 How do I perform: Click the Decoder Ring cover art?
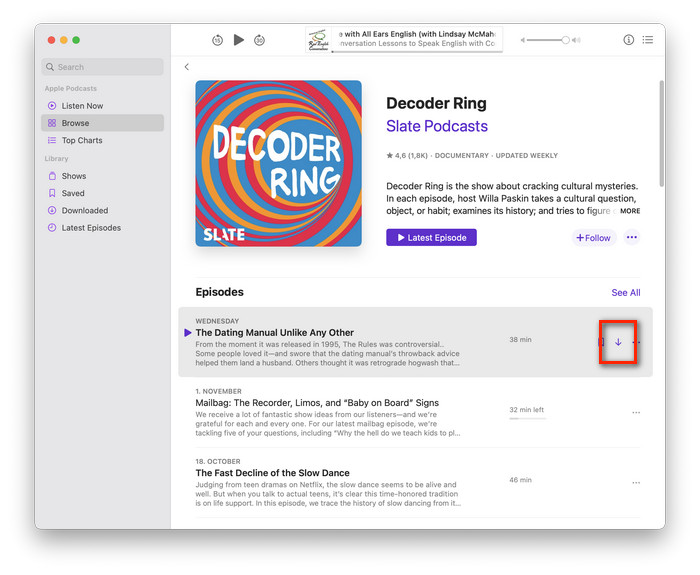pos(279,163)
